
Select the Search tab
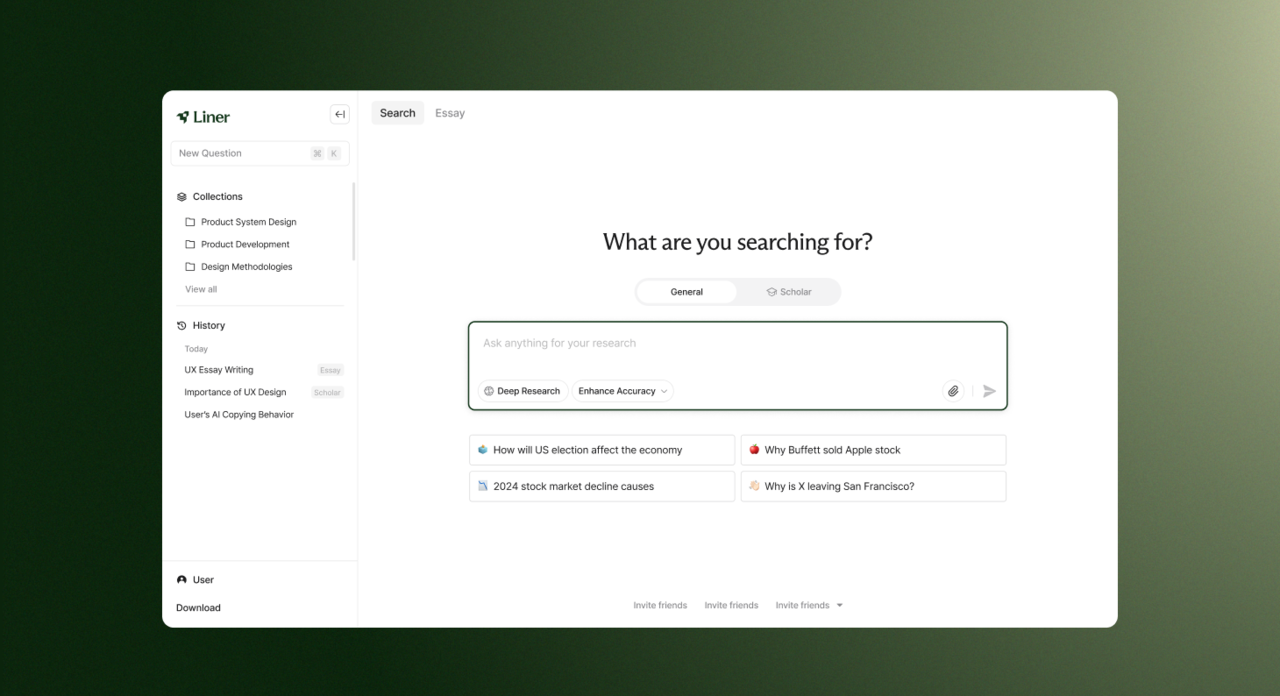(397, 113)
